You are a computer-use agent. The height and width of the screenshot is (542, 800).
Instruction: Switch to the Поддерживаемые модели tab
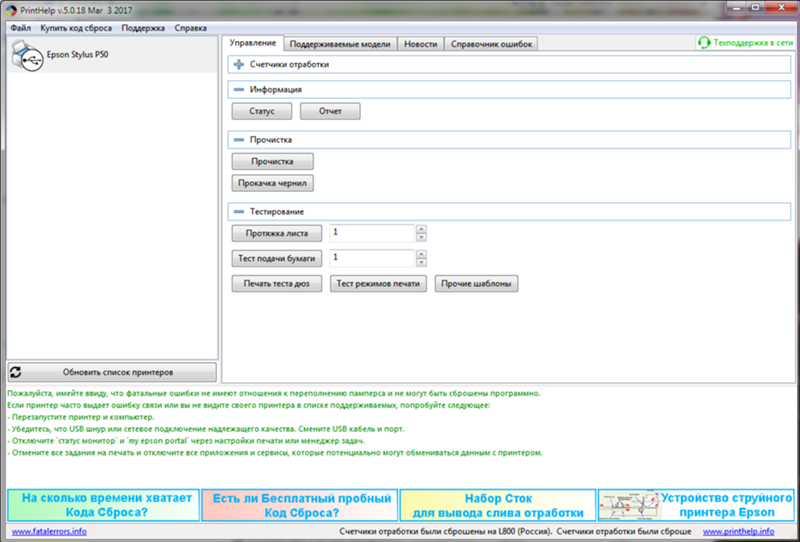click(341, 44)
